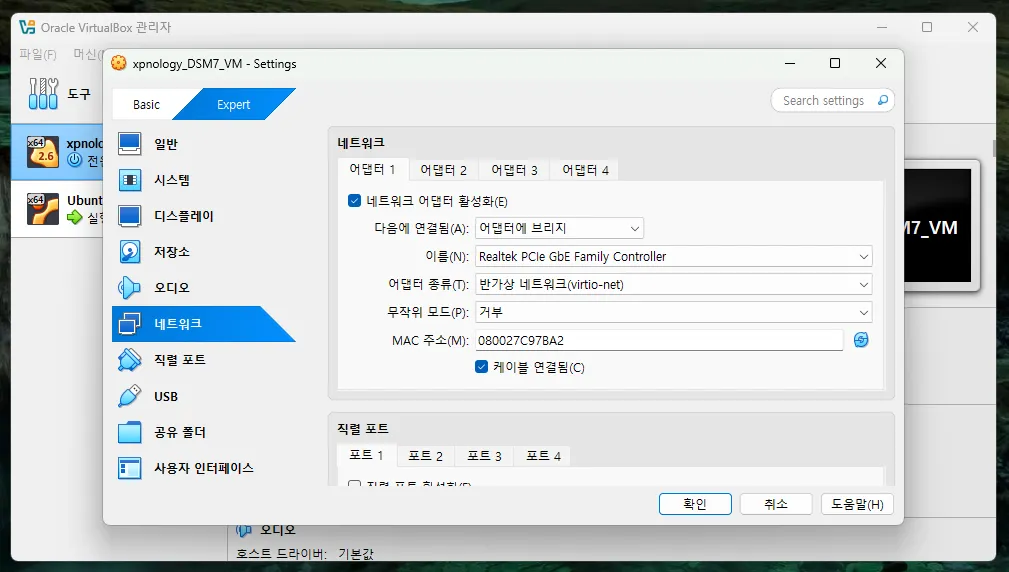Select the xpnology VM icon in Manager list
The width and height of the screenshot is (1009, 572).
(x=42, y=152)
